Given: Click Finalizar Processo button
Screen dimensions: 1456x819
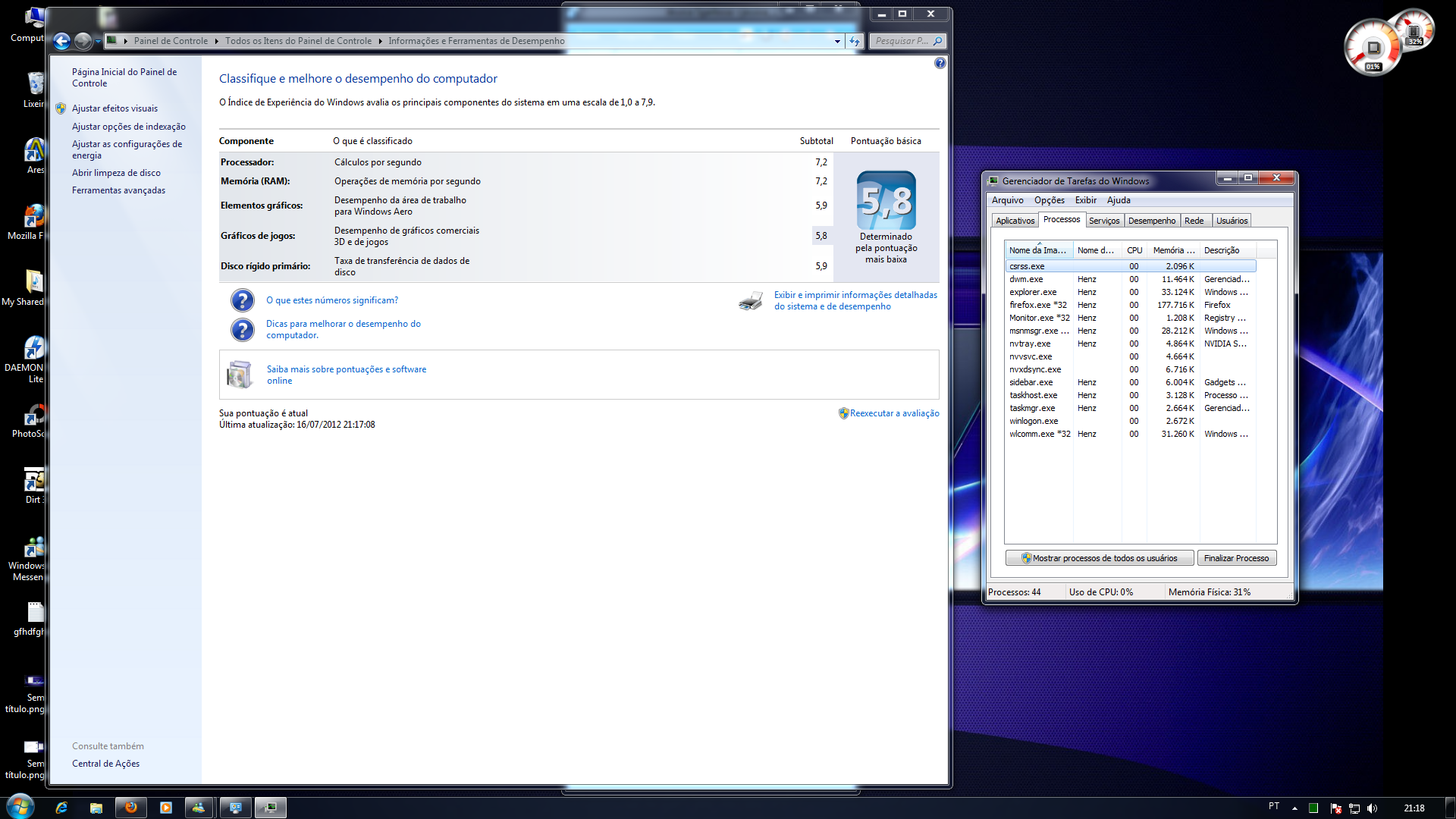Looking at the screenshot, I should point(1236,558).
